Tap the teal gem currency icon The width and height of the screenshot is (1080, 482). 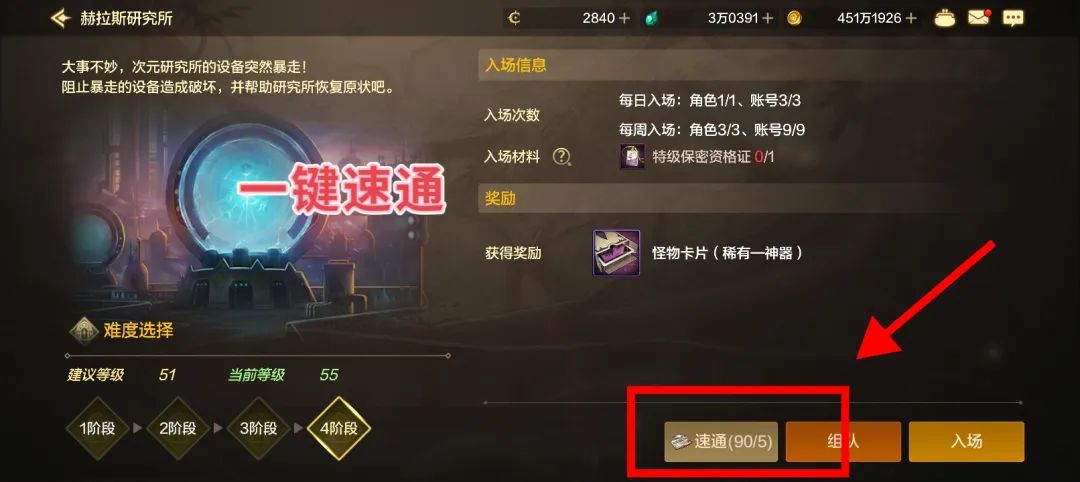(x=651, y=19)
